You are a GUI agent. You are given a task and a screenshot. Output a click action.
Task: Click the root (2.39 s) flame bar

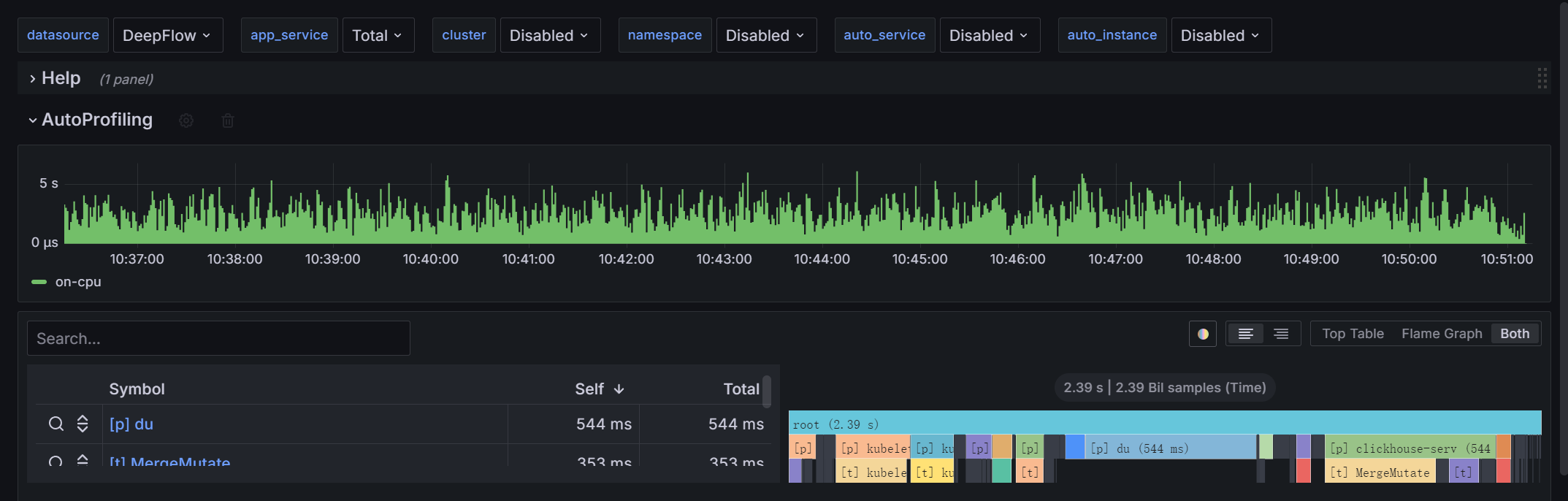tap(1165, 424)
